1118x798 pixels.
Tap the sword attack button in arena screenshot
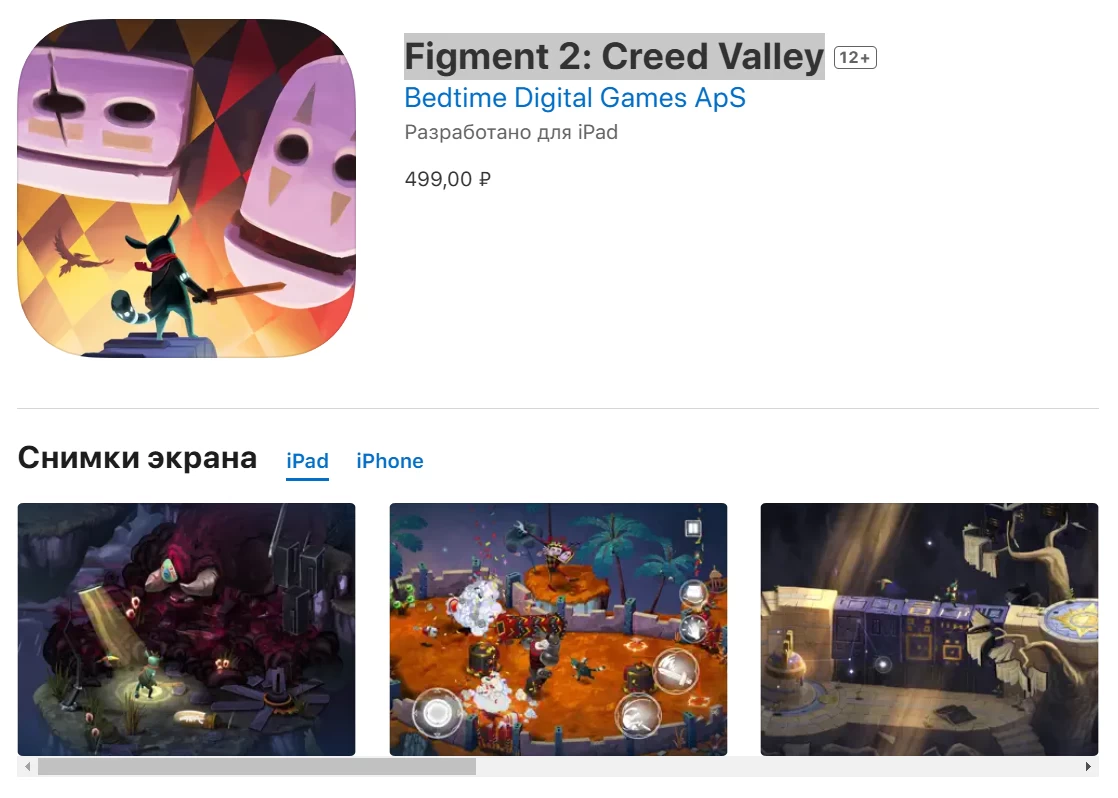coord(676,671)
